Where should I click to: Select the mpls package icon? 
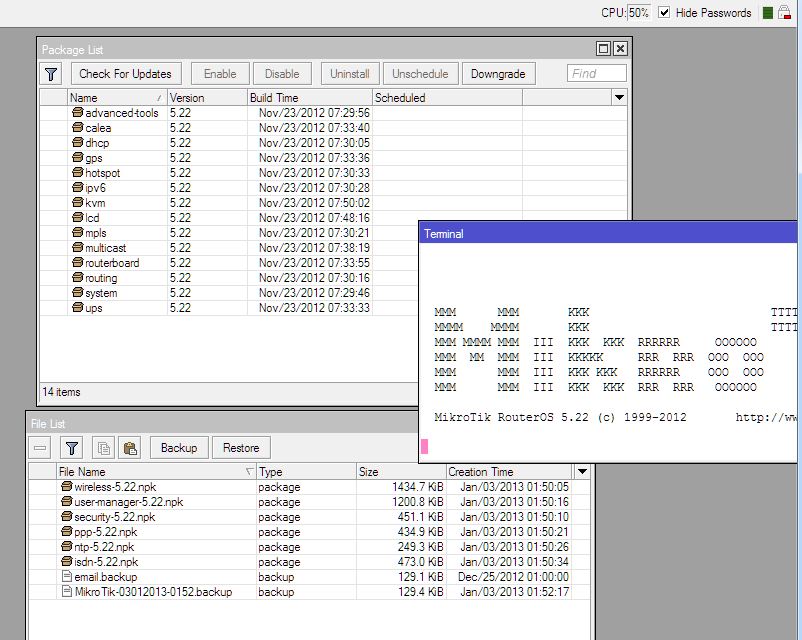pyautogui.click(x=77, y=232)
